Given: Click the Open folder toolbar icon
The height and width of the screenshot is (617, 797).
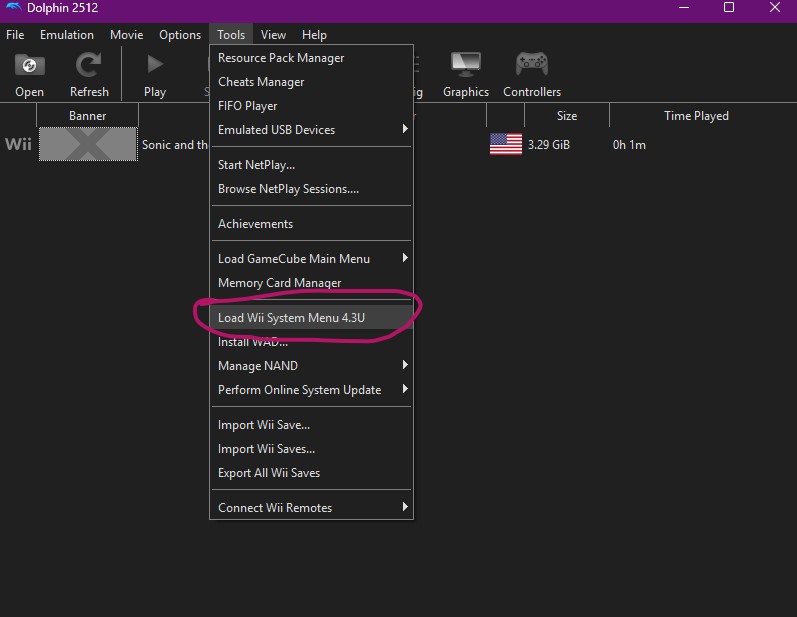Looking at the screenshot, I should click(29, 67).
